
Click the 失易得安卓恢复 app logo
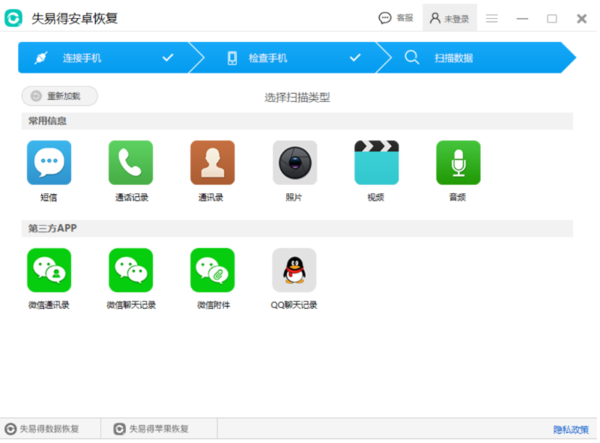13,18
